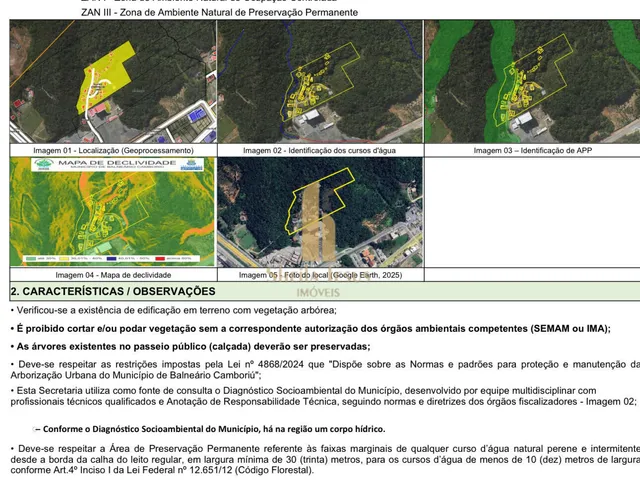Click line 'Conforme o Diagnóstico Socioambiental do Município'
Image resolution: width=640 pixels, height=480 pixels.
pos(210,429)
